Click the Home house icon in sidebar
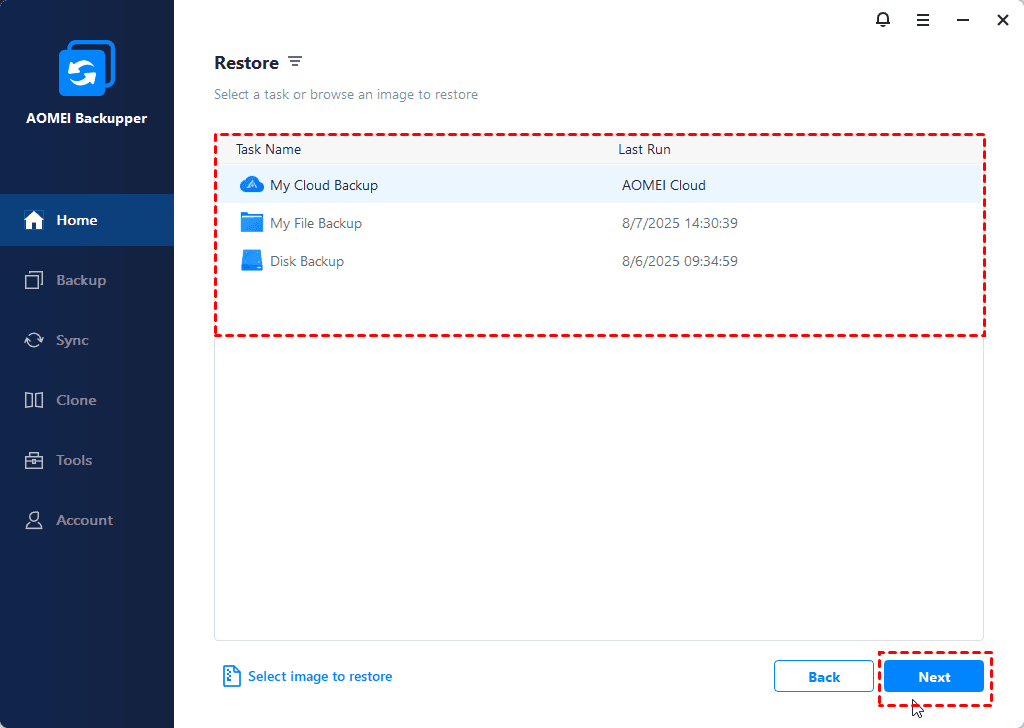The width and height of the screenshot is (1024, 728). pos(34,220)
